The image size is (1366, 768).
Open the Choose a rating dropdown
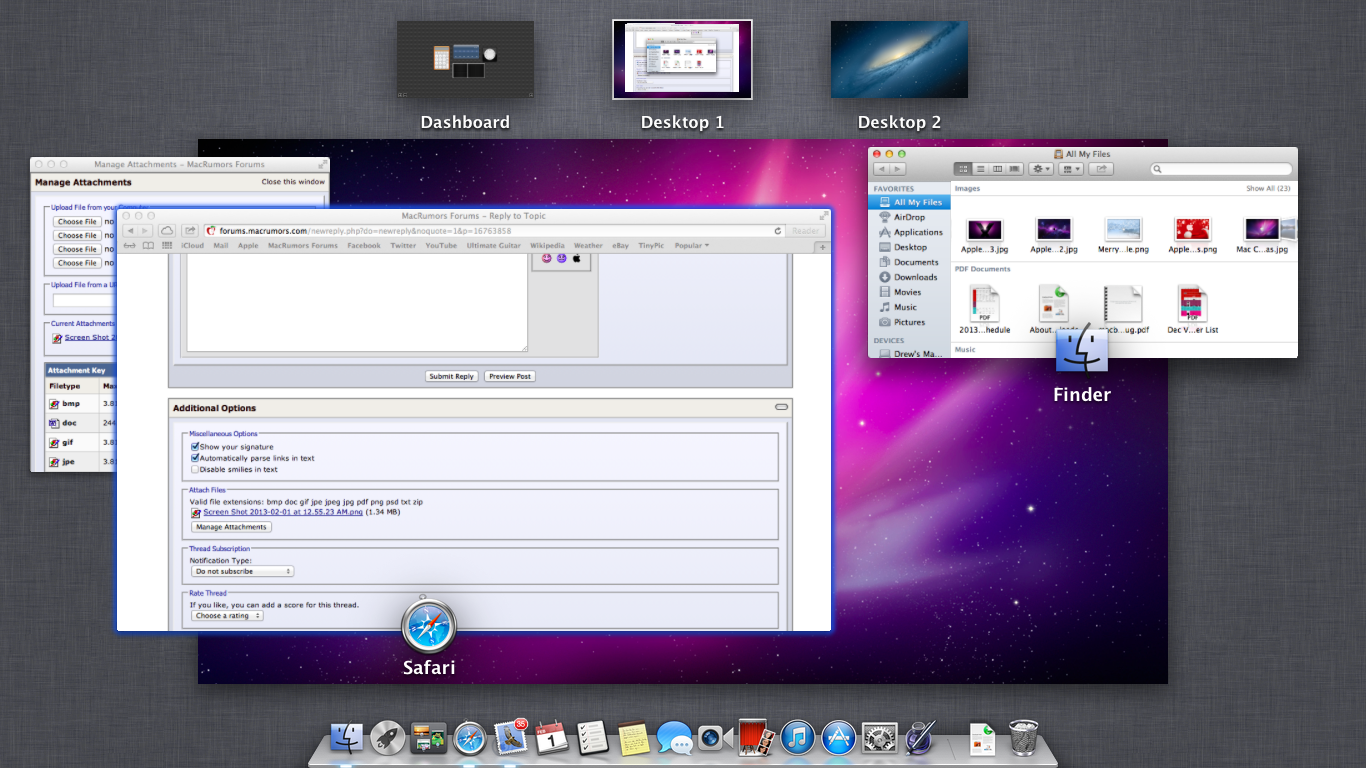227,616
